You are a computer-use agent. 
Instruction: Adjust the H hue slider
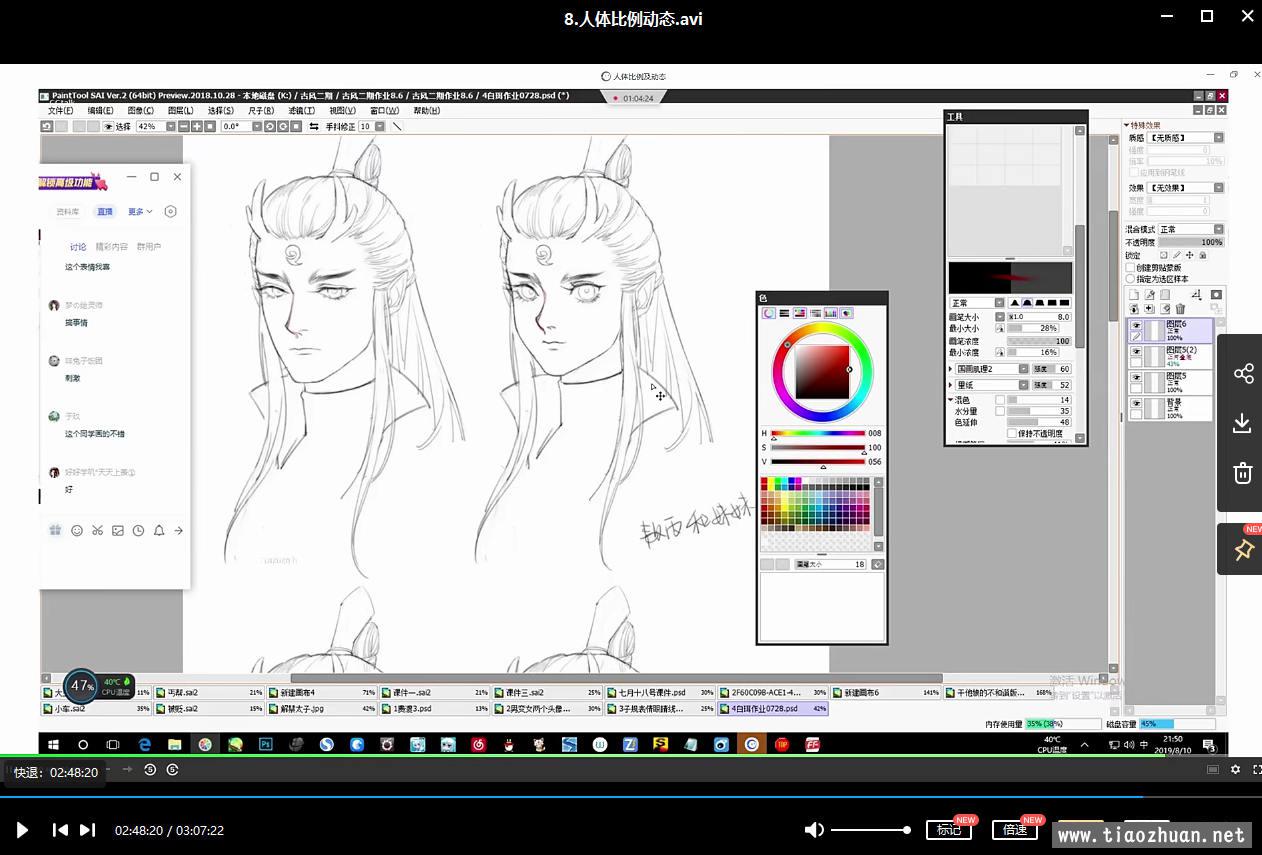817,433
